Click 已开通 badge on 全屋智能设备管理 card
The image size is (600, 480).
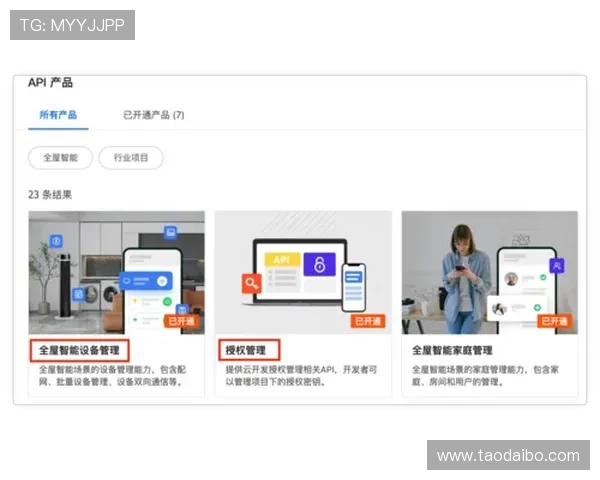pyautogui.click(x=182, y=321)
